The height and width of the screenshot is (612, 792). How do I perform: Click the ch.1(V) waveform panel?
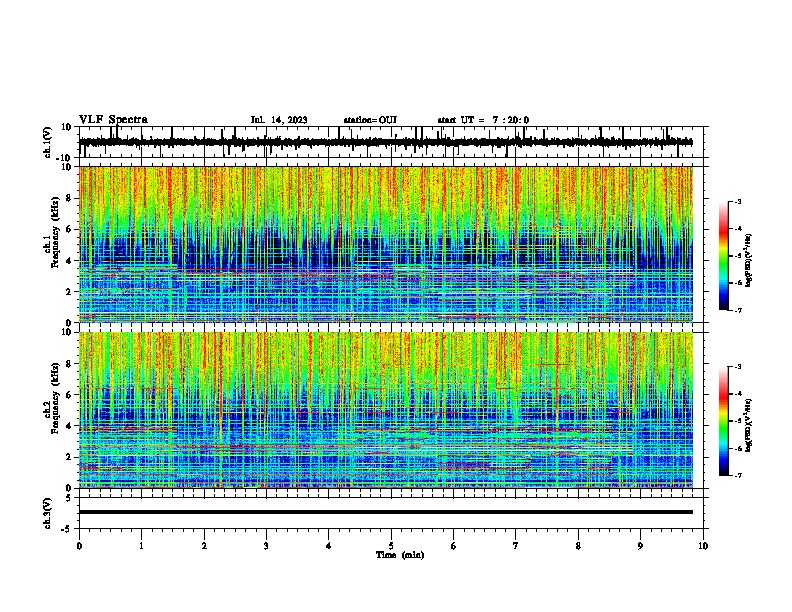pyautogui.click(x=393, y=142)
